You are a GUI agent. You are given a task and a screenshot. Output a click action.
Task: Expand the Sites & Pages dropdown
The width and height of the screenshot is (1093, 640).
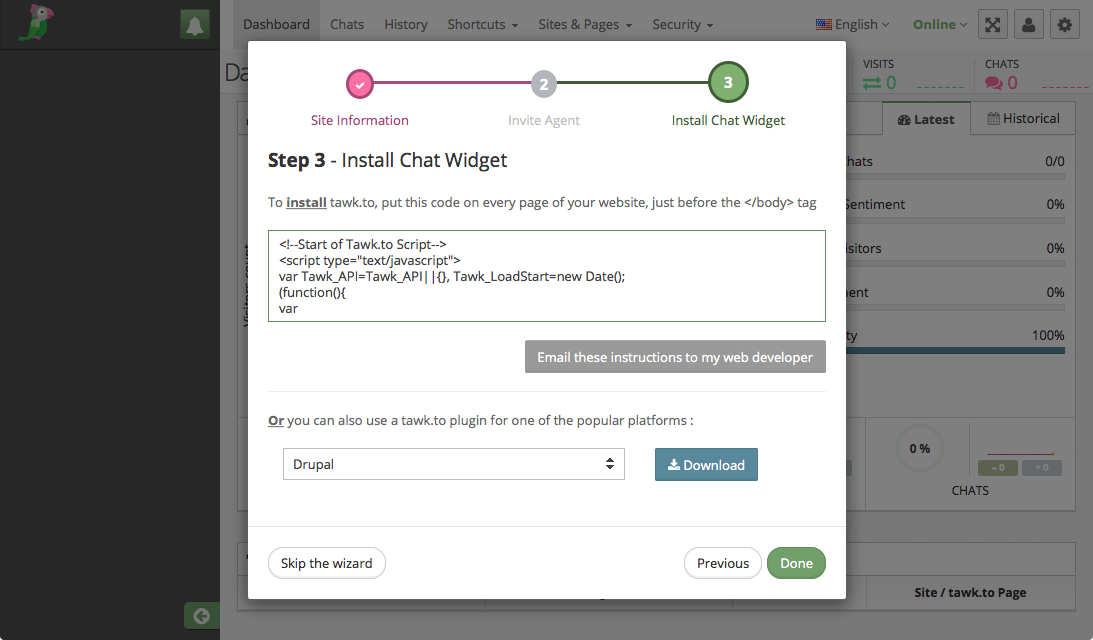click(x=585, y=24)
